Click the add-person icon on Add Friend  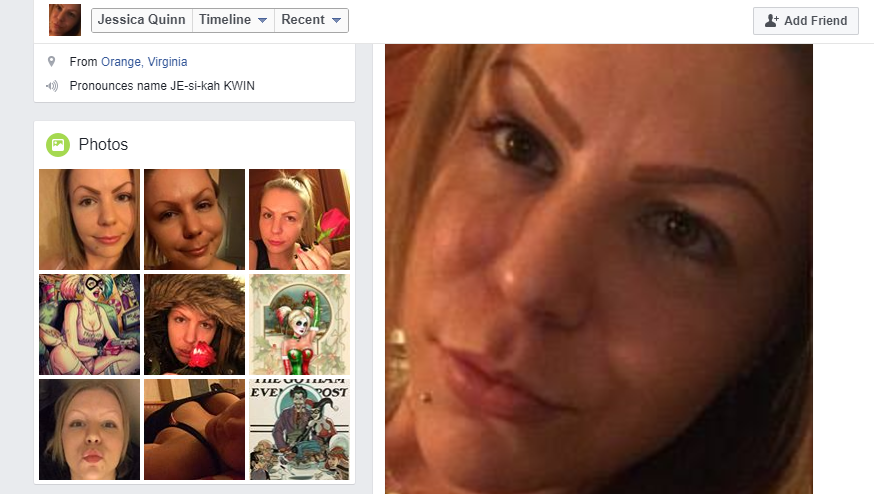pos(771,21)
